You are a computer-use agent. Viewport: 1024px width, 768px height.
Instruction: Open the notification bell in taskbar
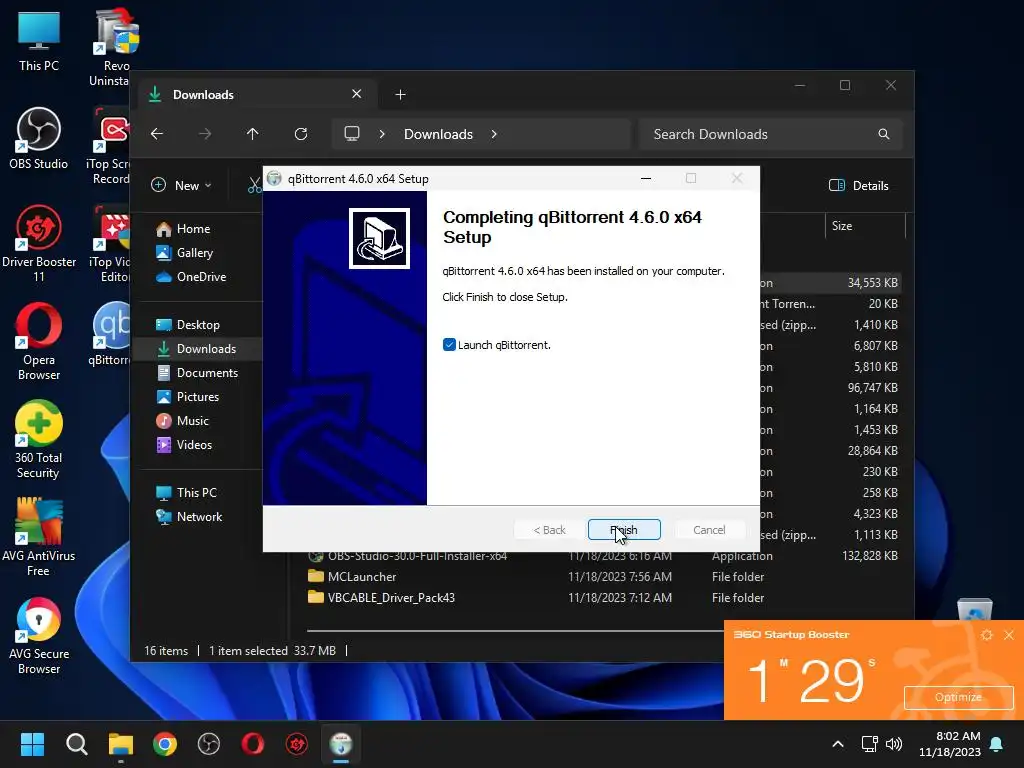coord(997,744)
